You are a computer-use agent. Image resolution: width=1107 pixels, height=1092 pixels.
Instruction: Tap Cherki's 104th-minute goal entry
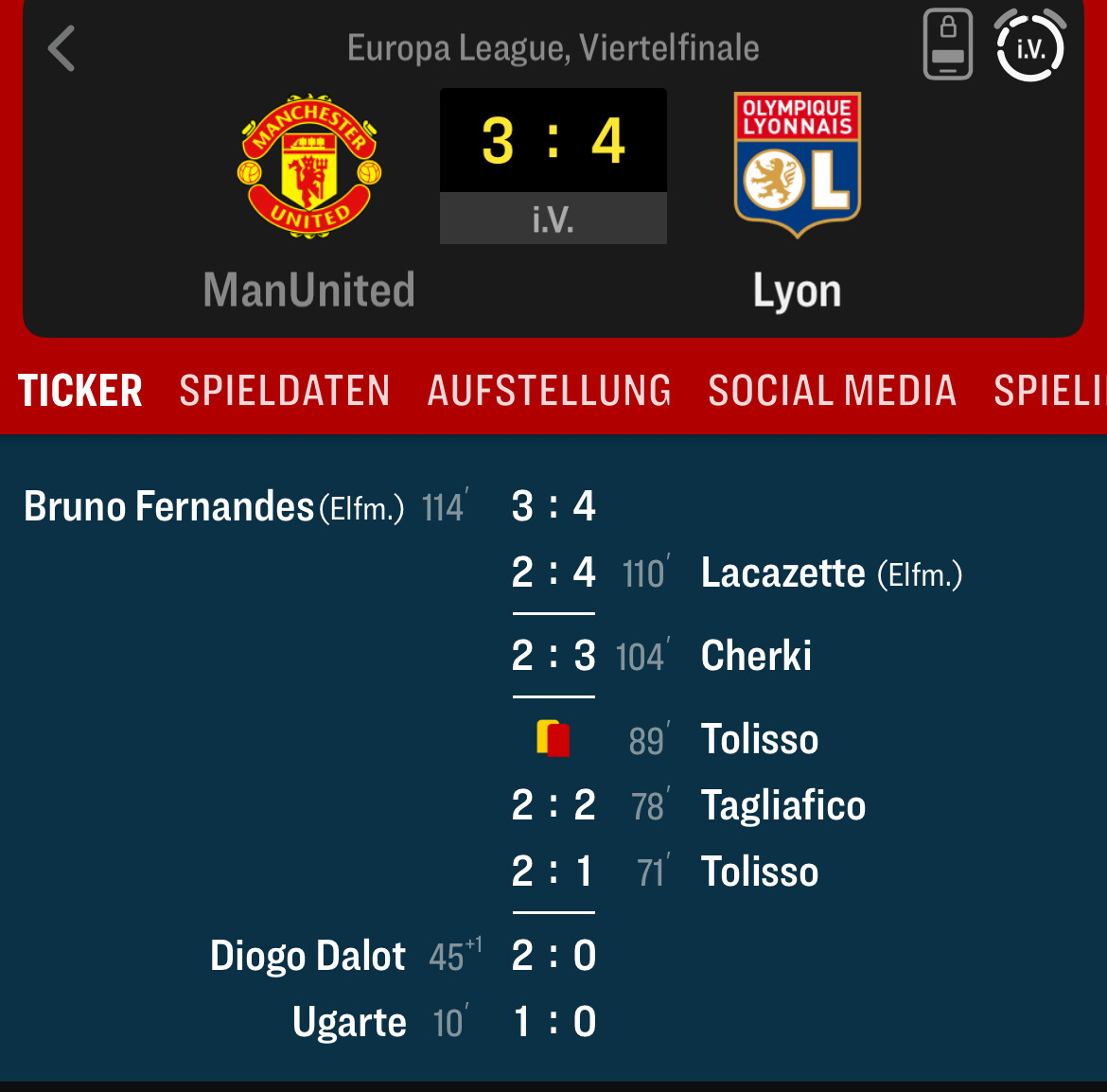pyautogui.click(x=661, y=655)
